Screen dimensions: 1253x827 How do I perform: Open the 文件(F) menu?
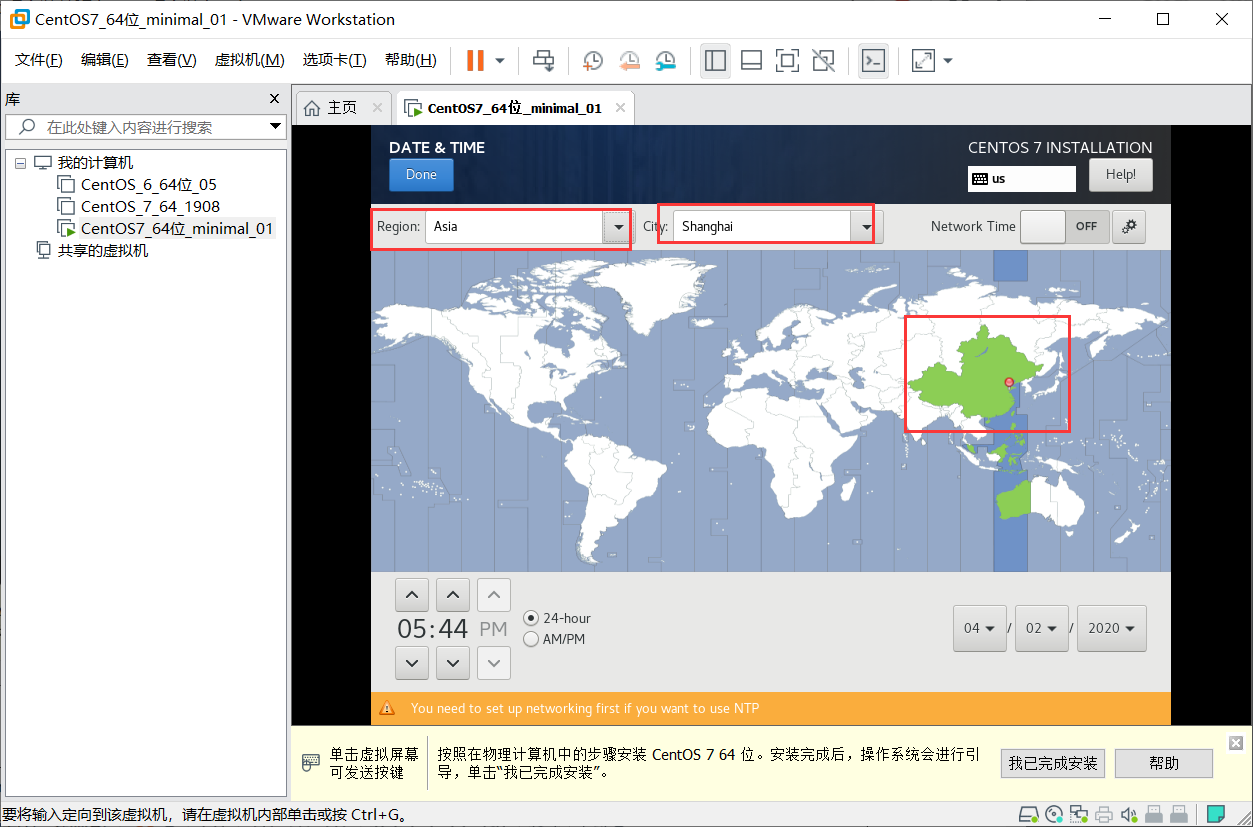coord(39,60)
